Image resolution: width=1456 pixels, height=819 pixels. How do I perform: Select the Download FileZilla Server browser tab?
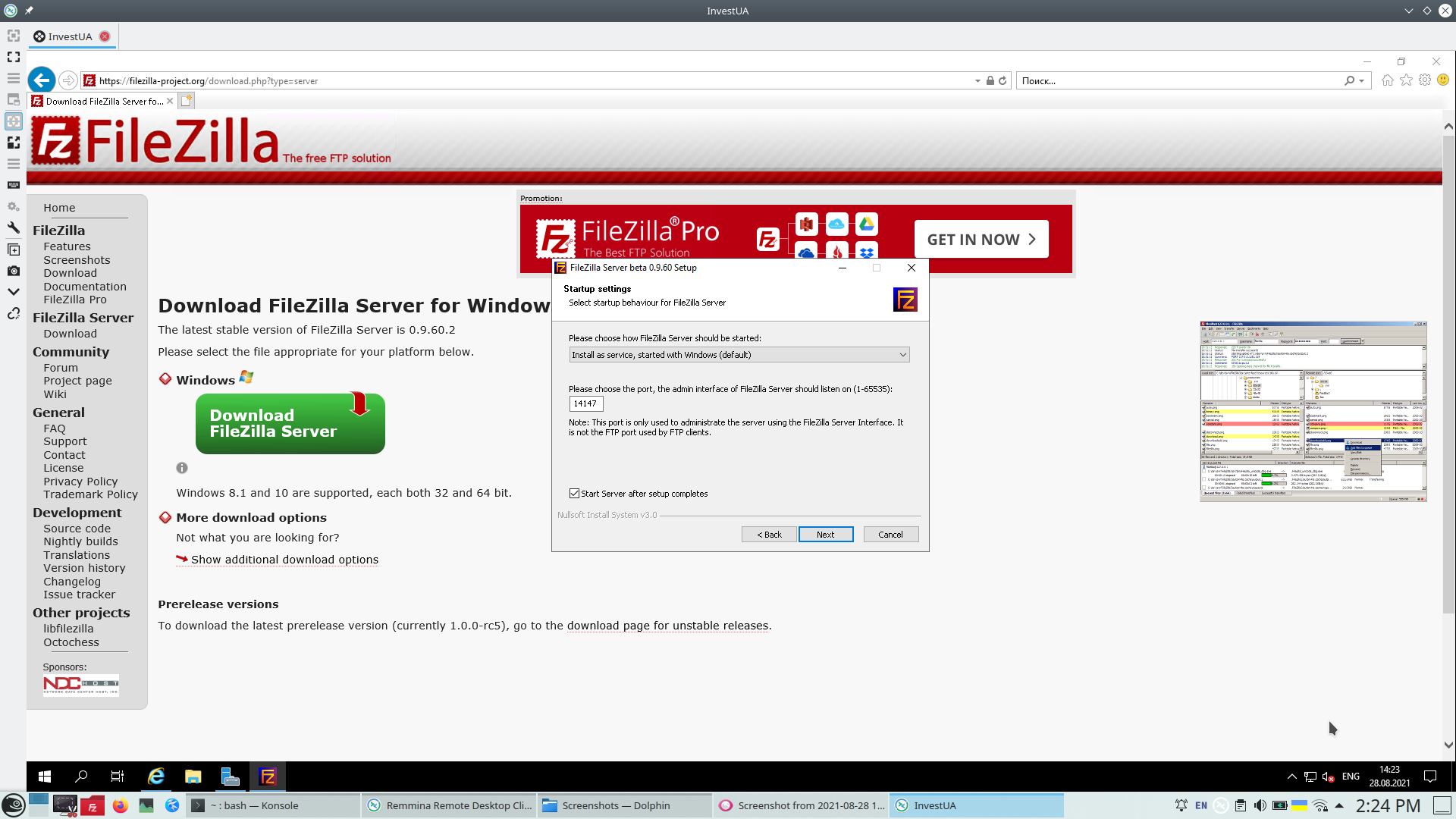point(104,101)
